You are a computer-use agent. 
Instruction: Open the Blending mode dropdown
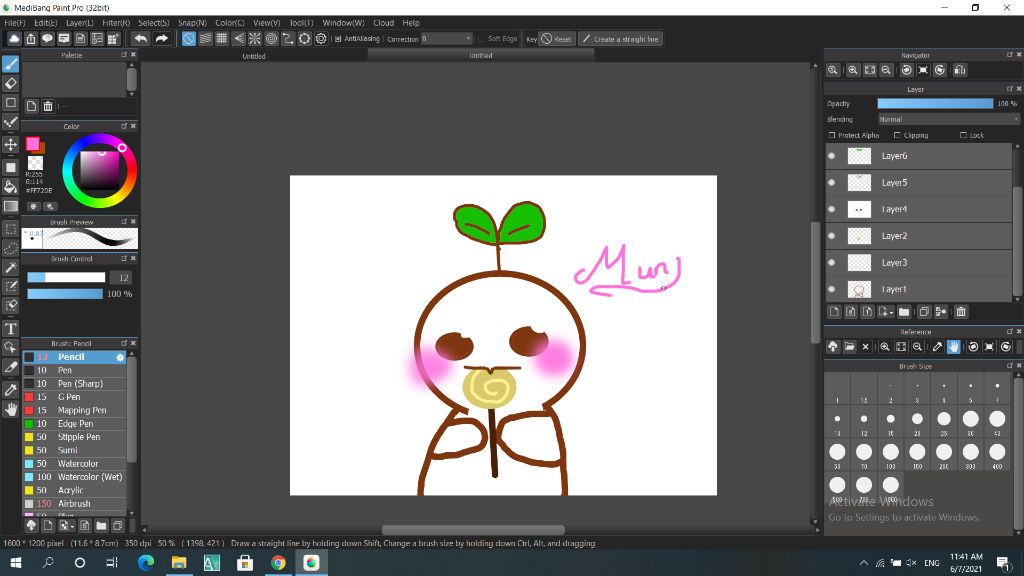[948, 120]
